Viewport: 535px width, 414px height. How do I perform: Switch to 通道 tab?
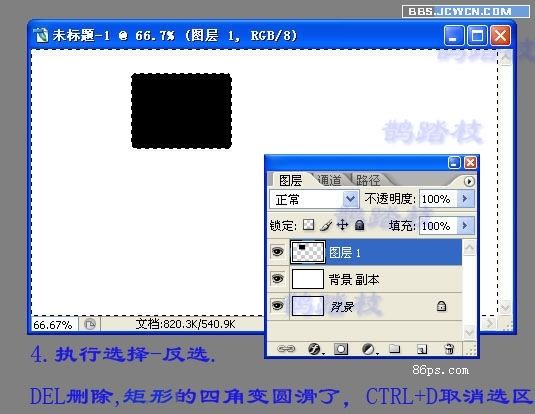click(x=329, y=180)
